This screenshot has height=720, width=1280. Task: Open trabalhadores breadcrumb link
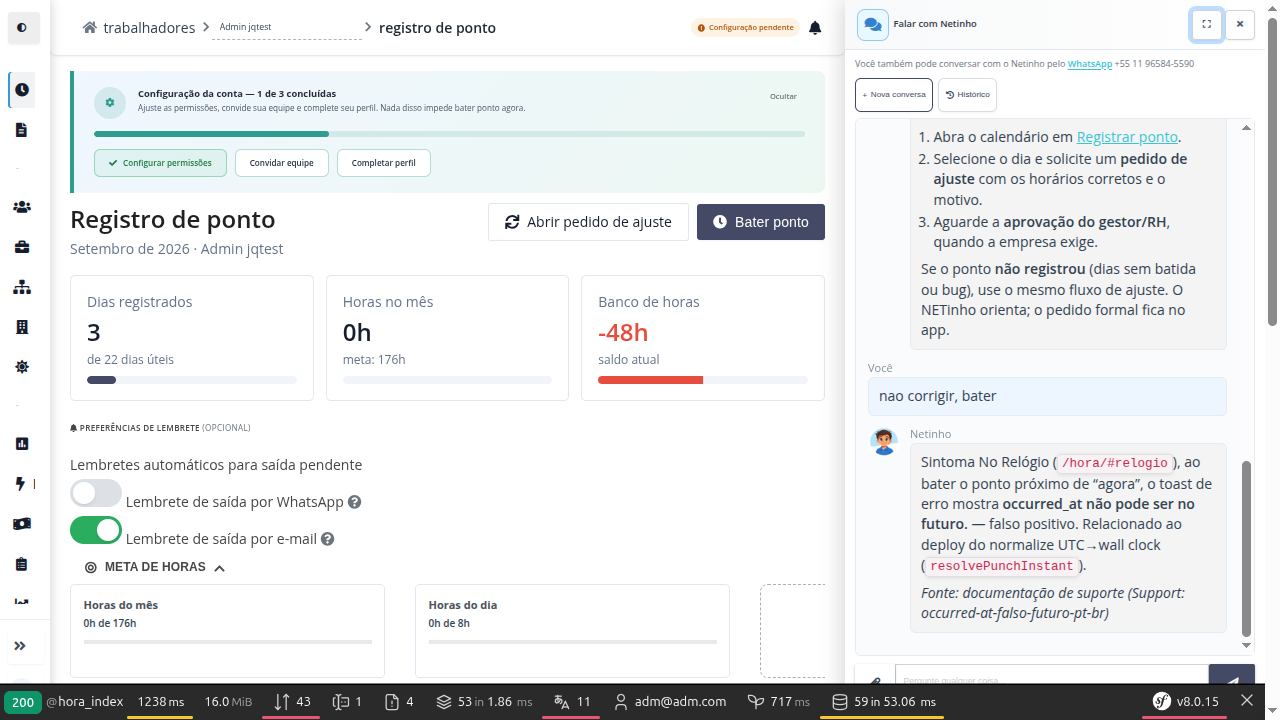pos(149,28)
